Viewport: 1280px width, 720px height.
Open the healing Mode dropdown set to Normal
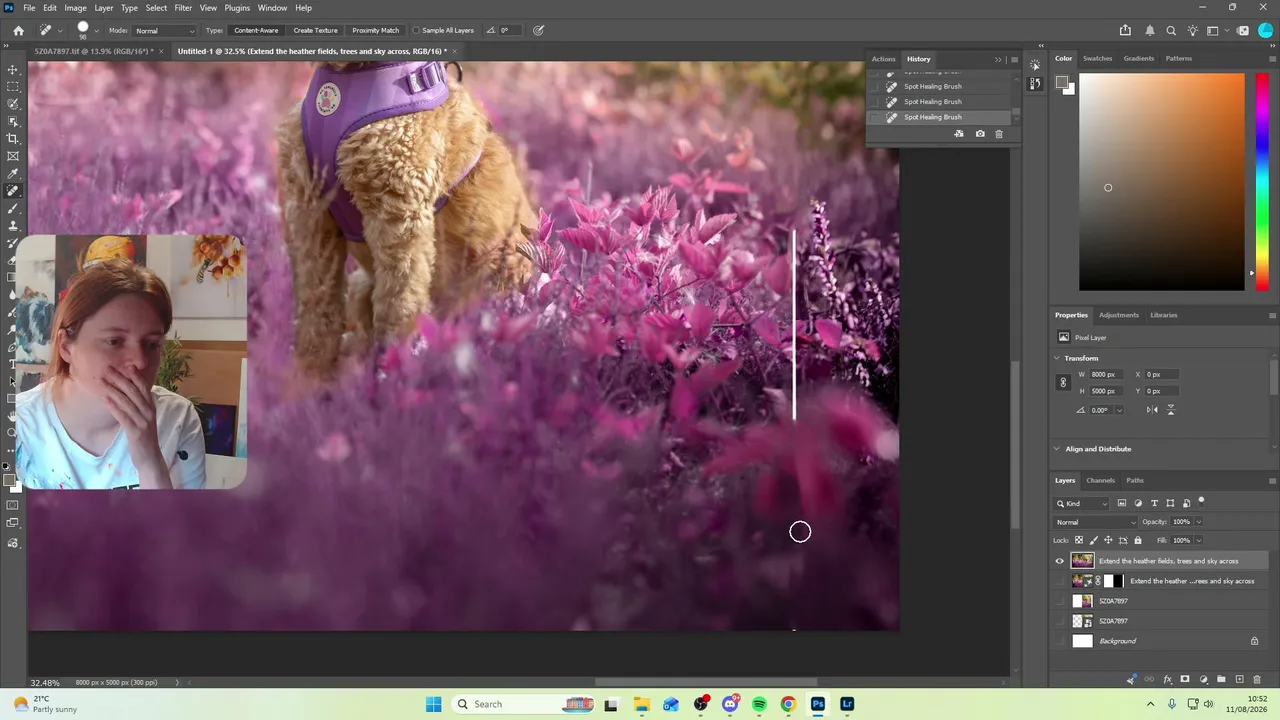164,30
